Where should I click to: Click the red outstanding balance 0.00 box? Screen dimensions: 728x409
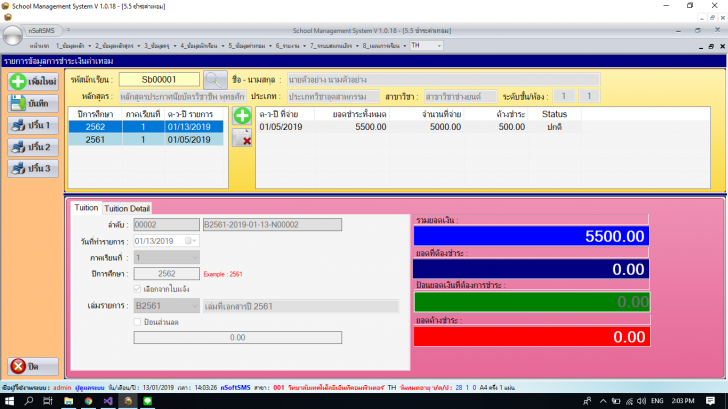coord(532,336)
